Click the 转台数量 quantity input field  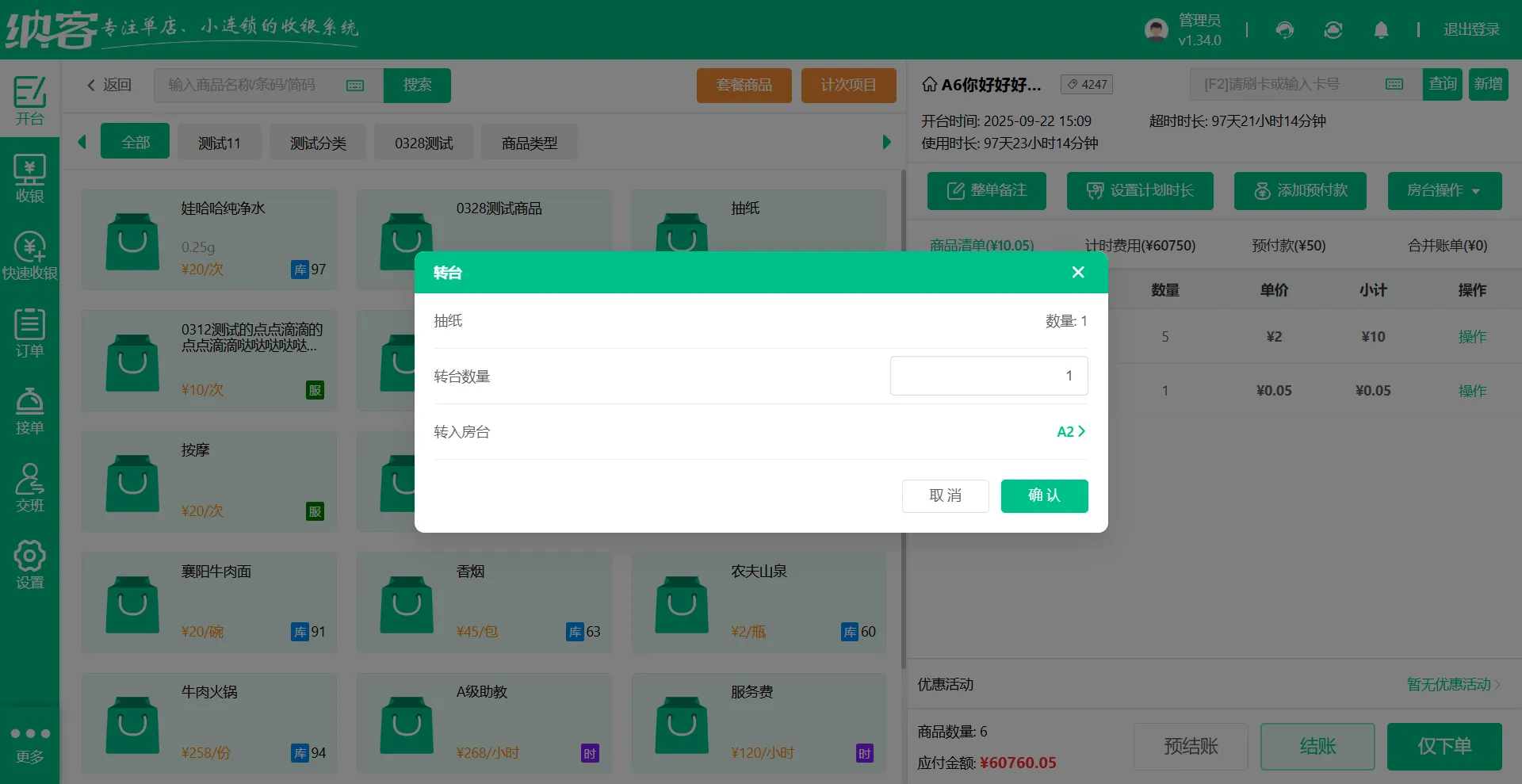989,376
